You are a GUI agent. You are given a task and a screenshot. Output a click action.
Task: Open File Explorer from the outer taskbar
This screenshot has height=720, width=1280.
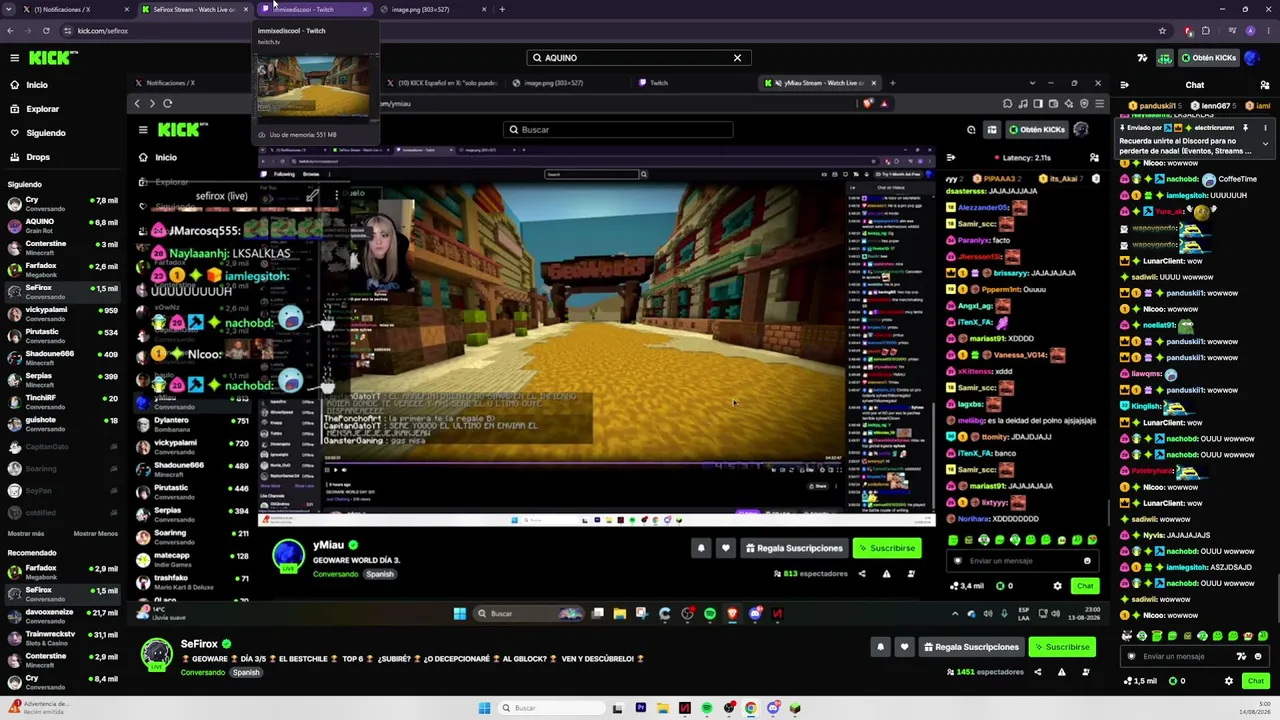coord(662,708)
